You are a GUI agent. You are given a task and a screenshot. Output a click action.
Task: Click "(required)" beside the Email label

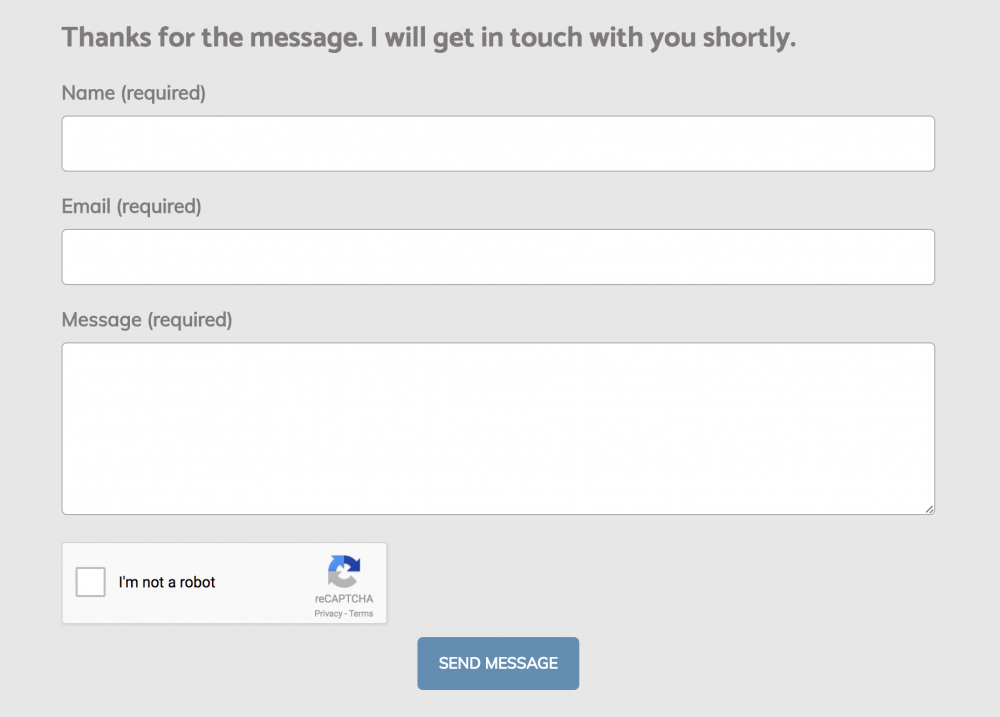159,207
